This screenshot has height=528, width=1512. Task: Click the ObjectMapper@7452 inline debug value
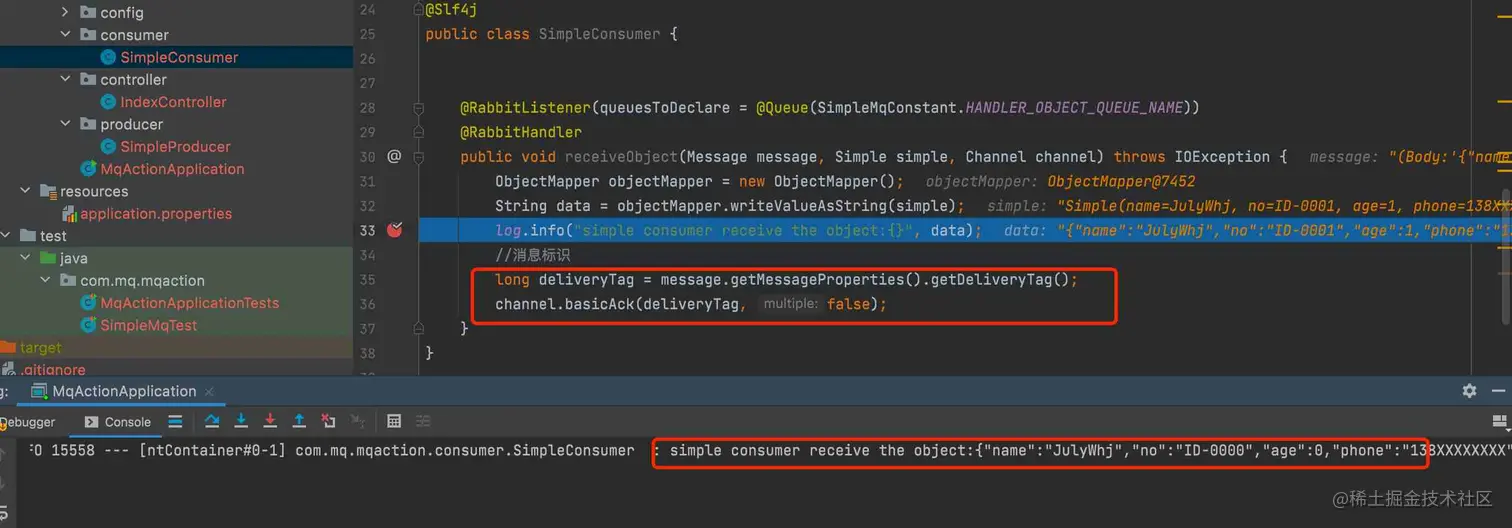coord(1121,182)
